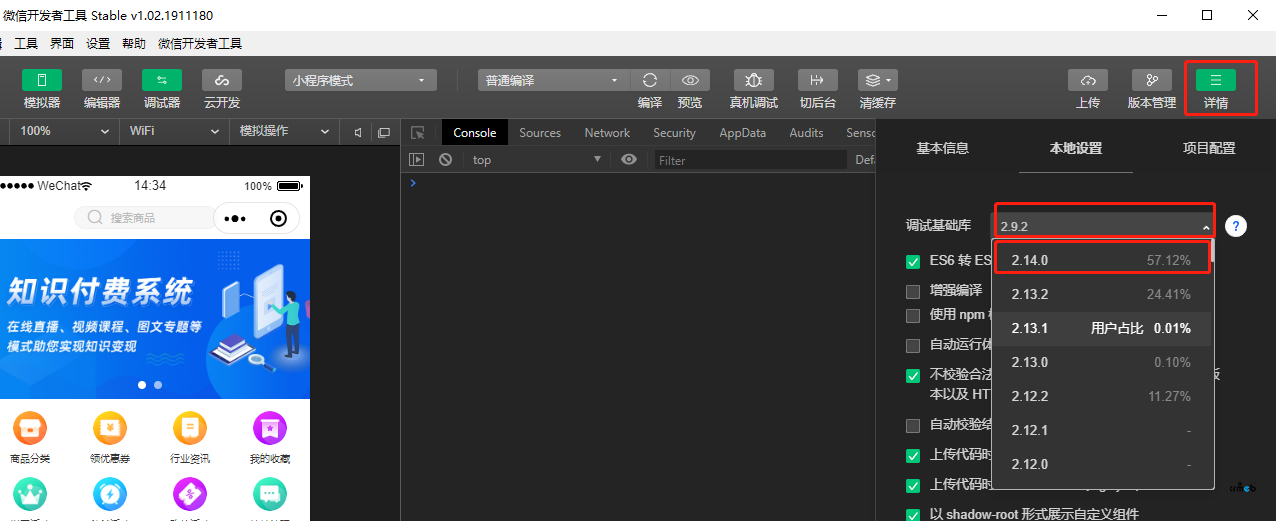The image size is (1276, 521).
Task: Collapse the 调试基础库 2.9.2 dropdown
Action: [x=1103, y=226]
